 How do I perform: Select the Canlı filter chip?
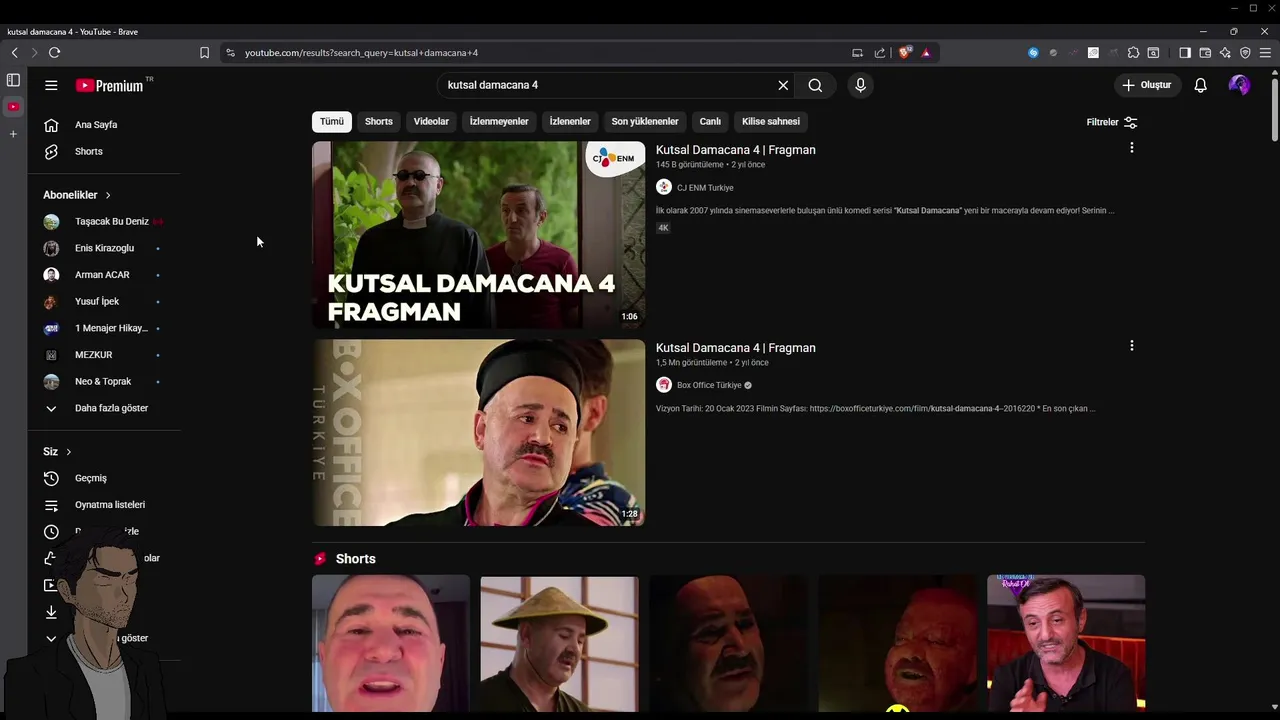coord(710,122)
